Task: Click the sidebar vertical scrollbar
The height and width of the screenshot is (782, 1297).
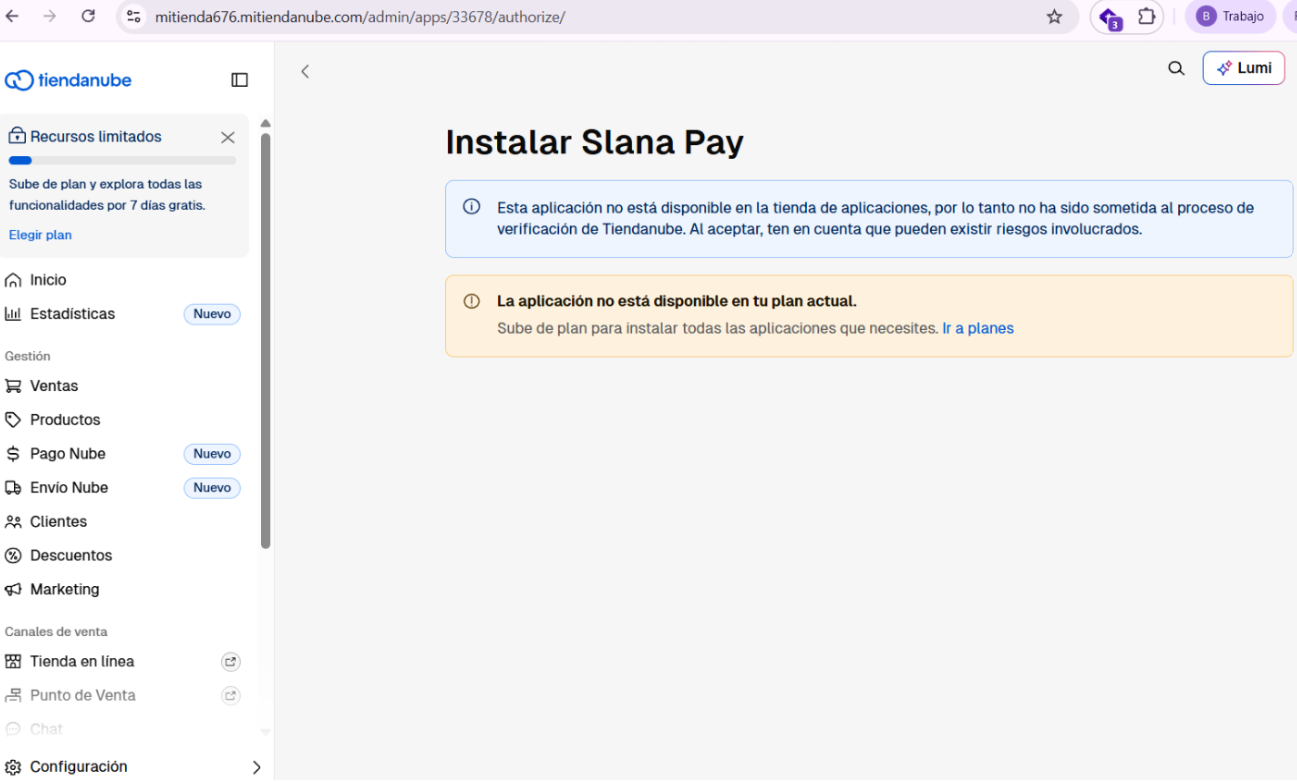Action: coord(265,340)
